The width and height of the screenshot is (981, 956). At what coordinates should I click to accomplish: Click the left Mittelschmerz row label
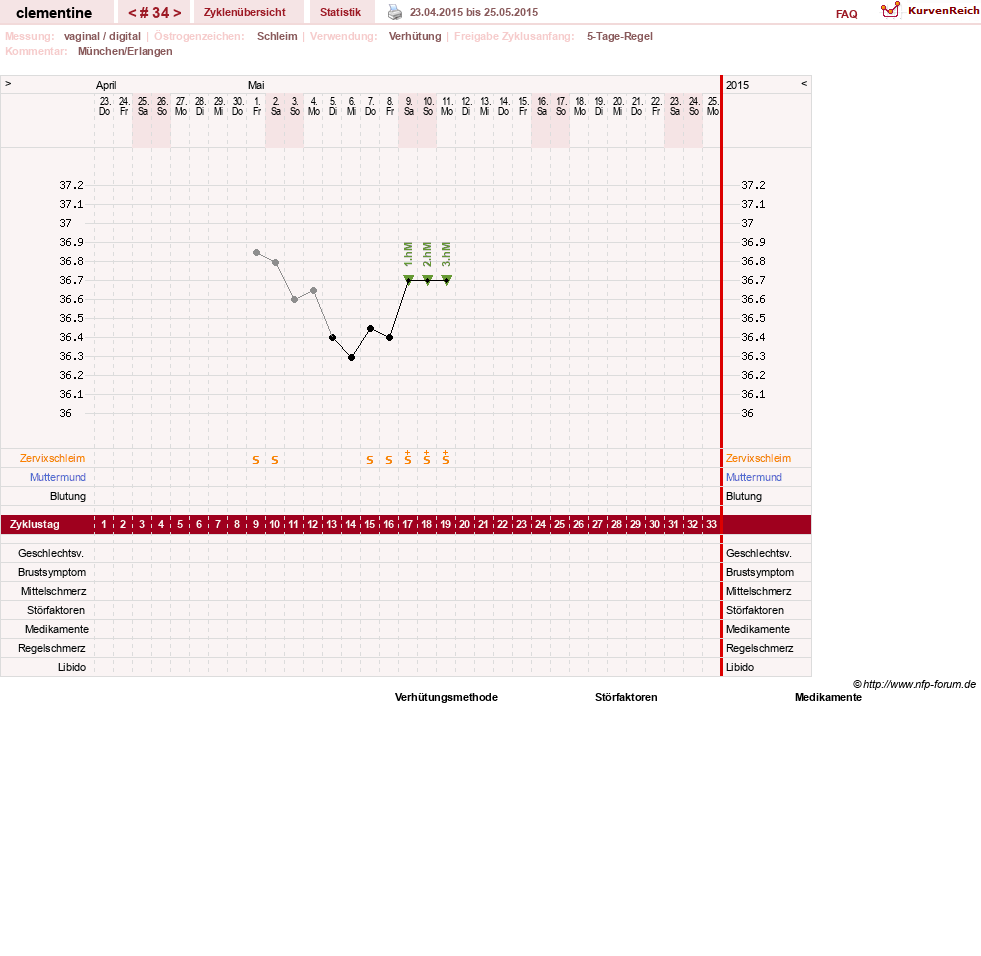pyautogui.click(x=53, y=591)
